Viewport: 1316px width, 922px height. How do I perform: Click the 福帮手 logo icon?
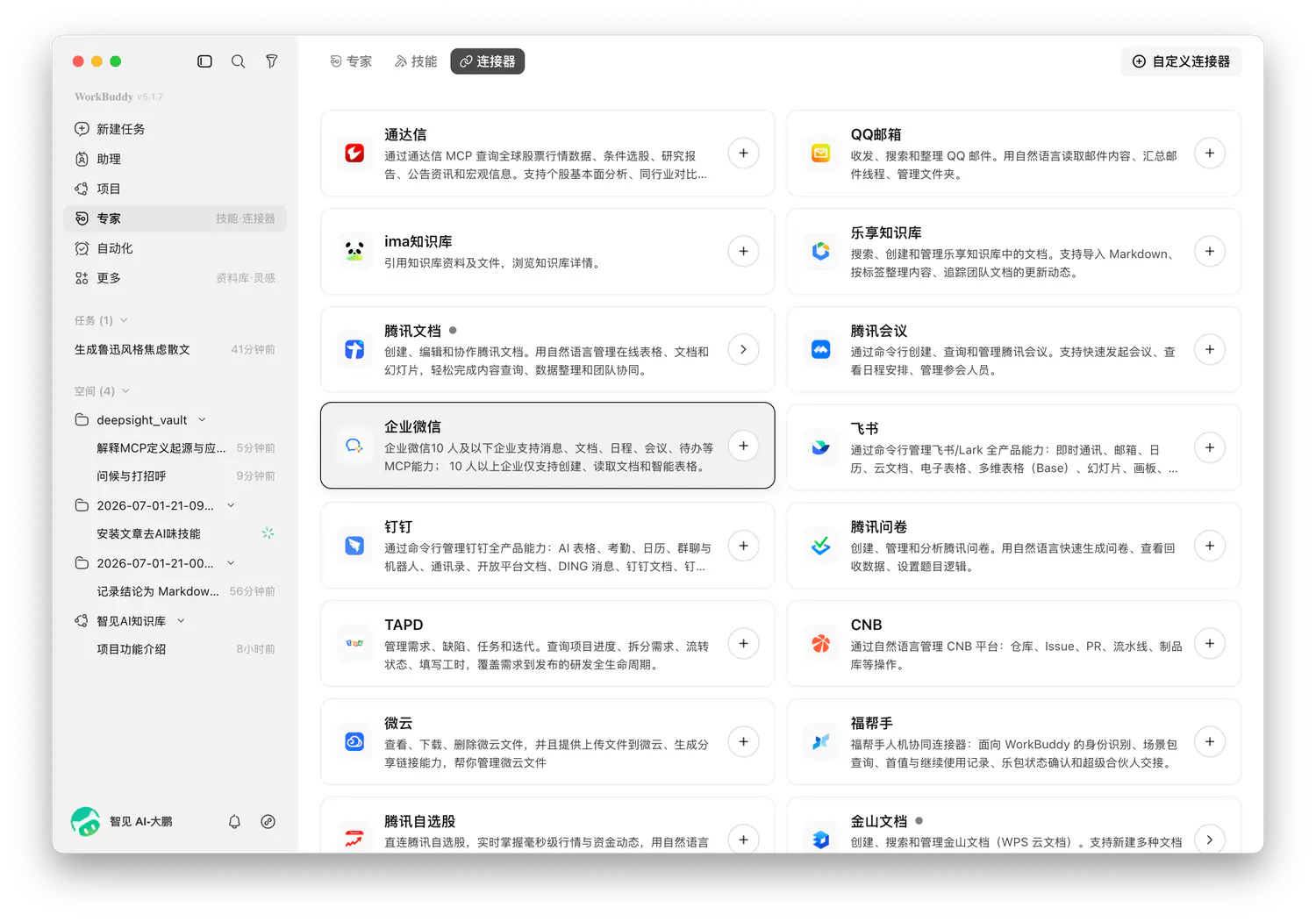click(821, 742)
